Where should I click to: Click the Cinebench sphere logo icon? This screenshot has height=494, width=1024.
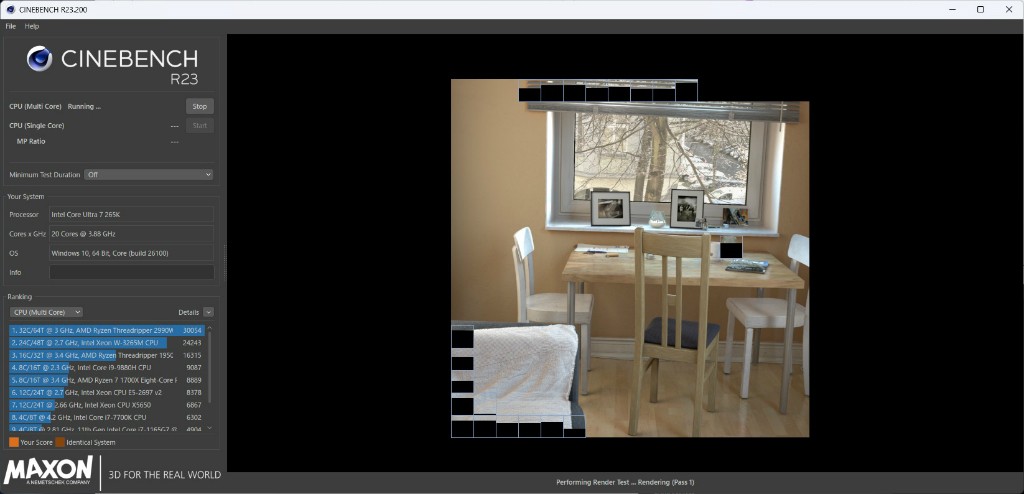tap(39, 59)
